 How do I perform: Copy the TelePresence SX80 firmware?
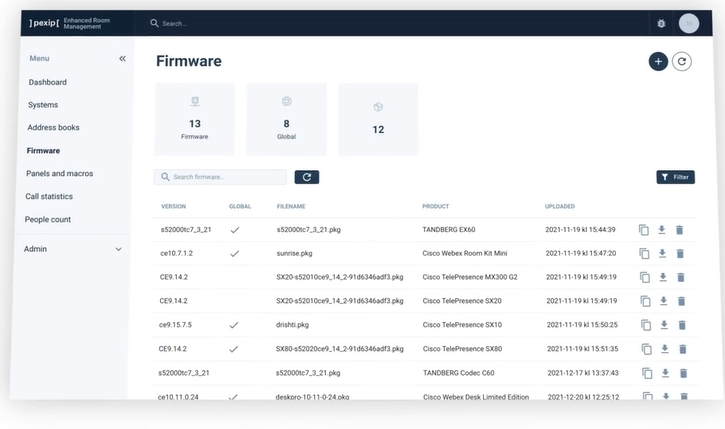click(x=646, y=349)
